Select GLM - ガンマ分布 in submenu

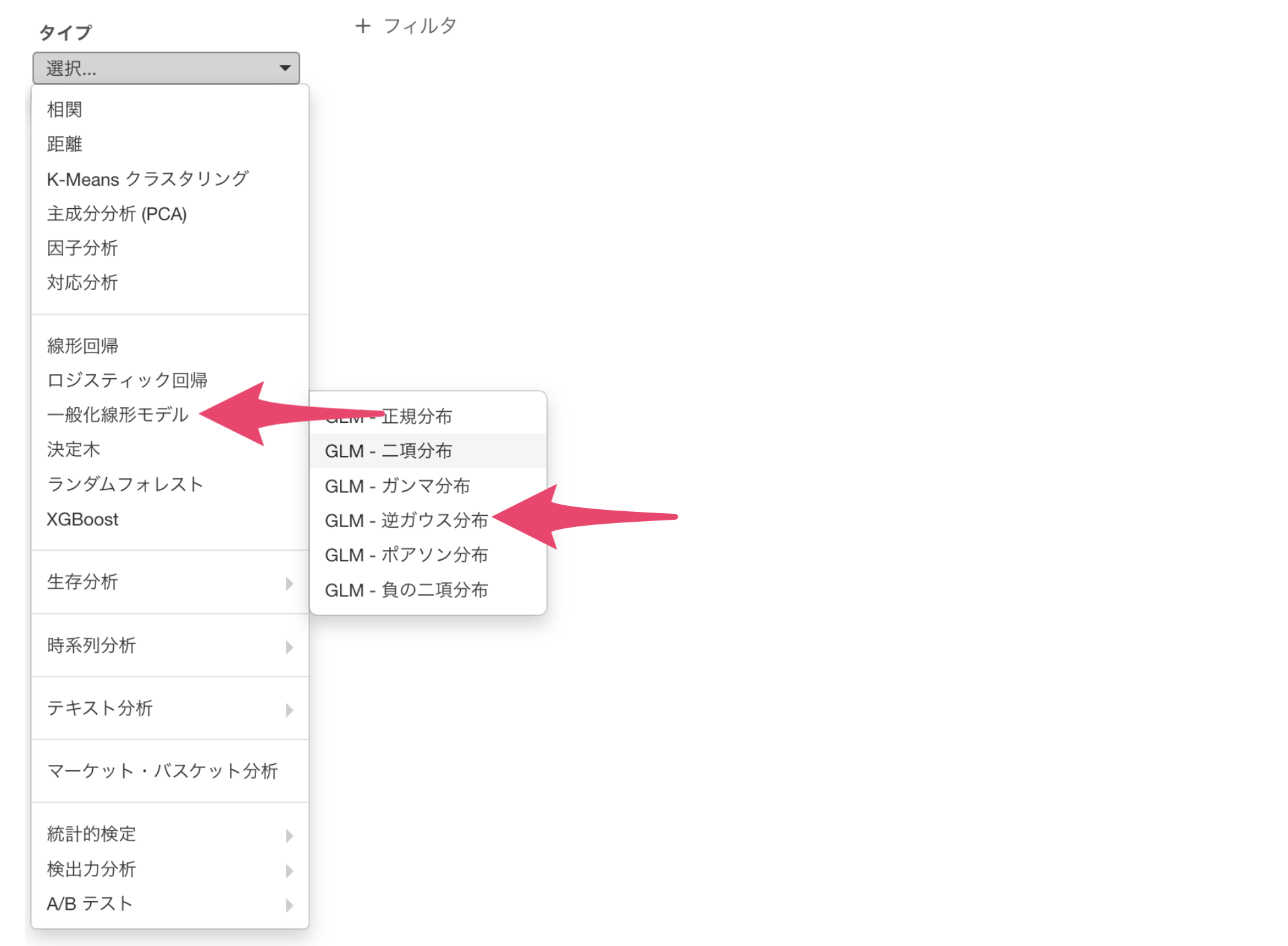coord(428,486)
